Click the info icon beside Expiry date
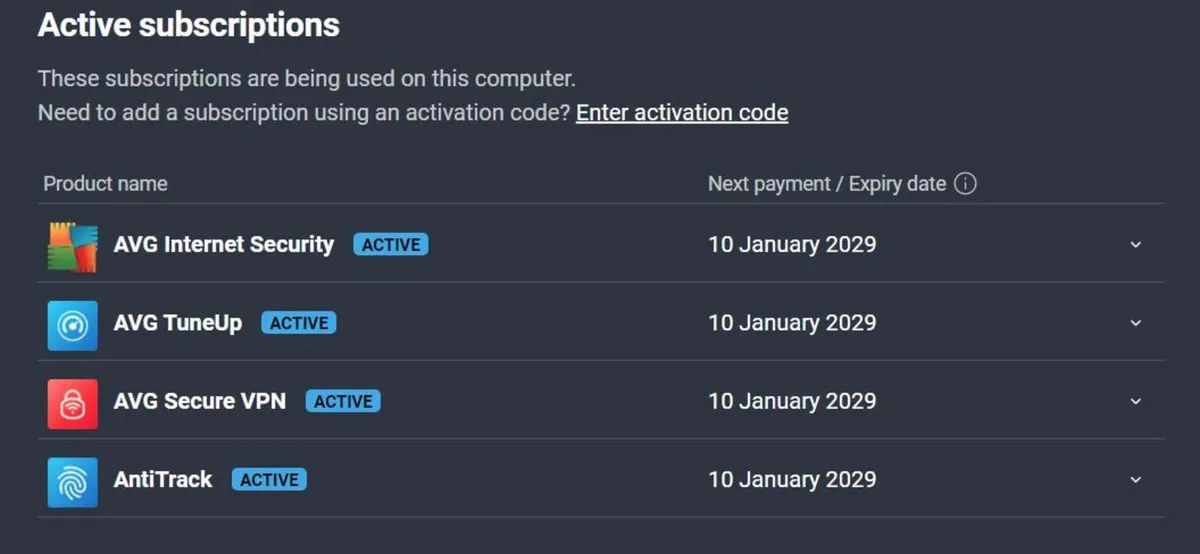This screenshot has width=1200, height=554. coord(965,184)
